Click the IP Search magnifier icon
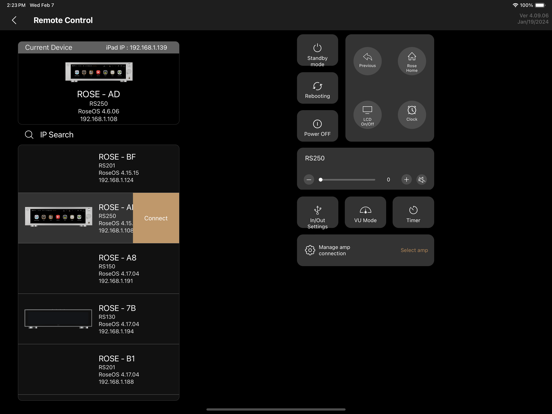552x414 pixels. pyautogui.click(x=29, y=134)
